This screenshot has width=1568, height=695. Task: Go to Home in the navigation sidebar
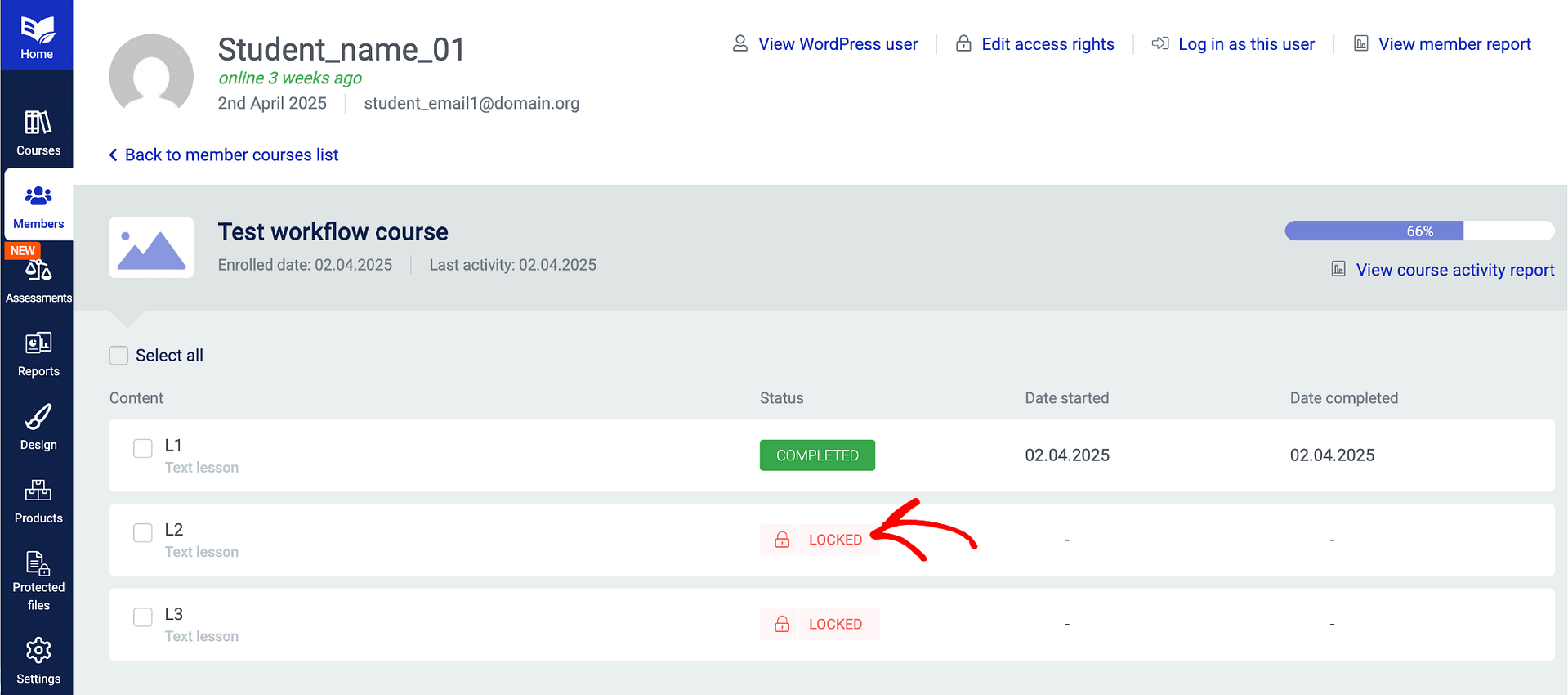click(x=38, y=34)
